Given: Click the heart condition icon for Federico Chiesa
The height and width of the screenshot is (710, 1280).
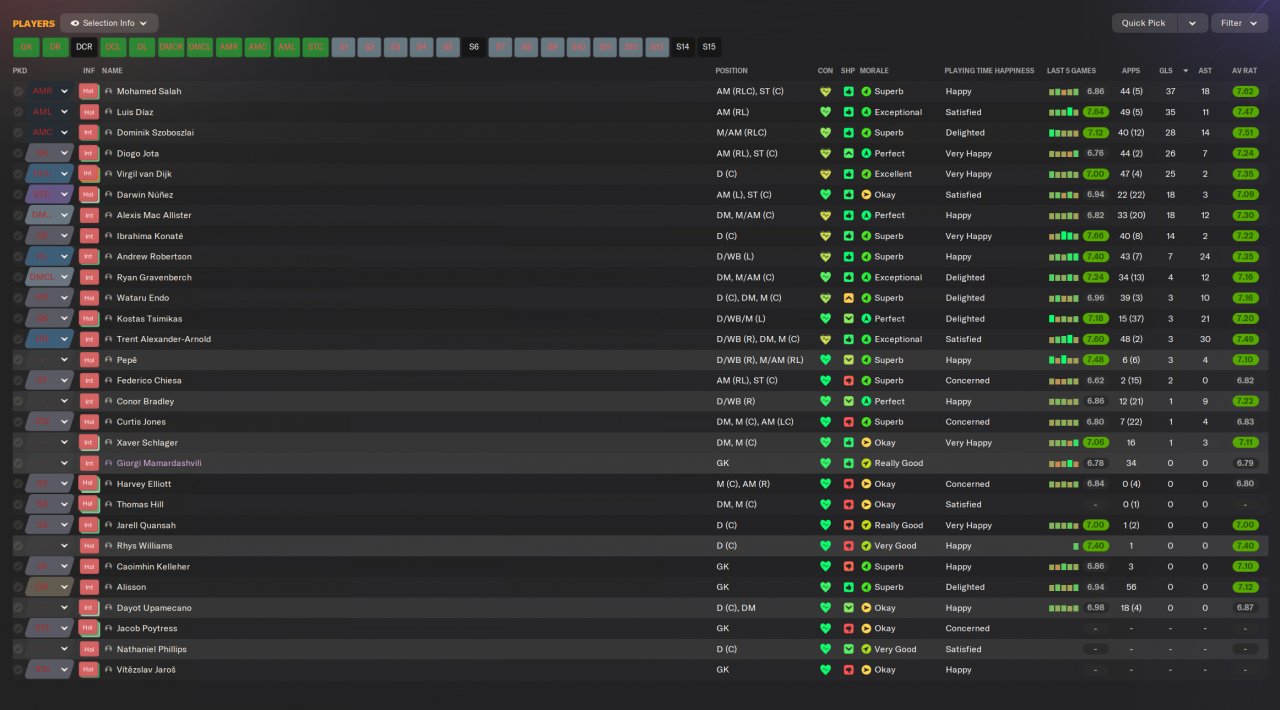Looking at the screenshot, I should (x=825, y=380).
